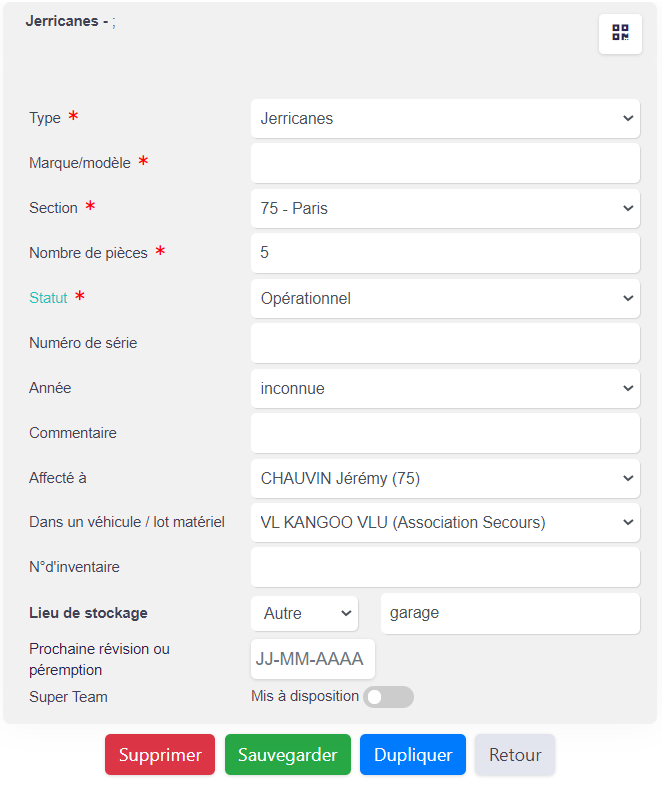
Task: Expand the Section dropdown 75 - Paris
Action: [x=445, y=208]
